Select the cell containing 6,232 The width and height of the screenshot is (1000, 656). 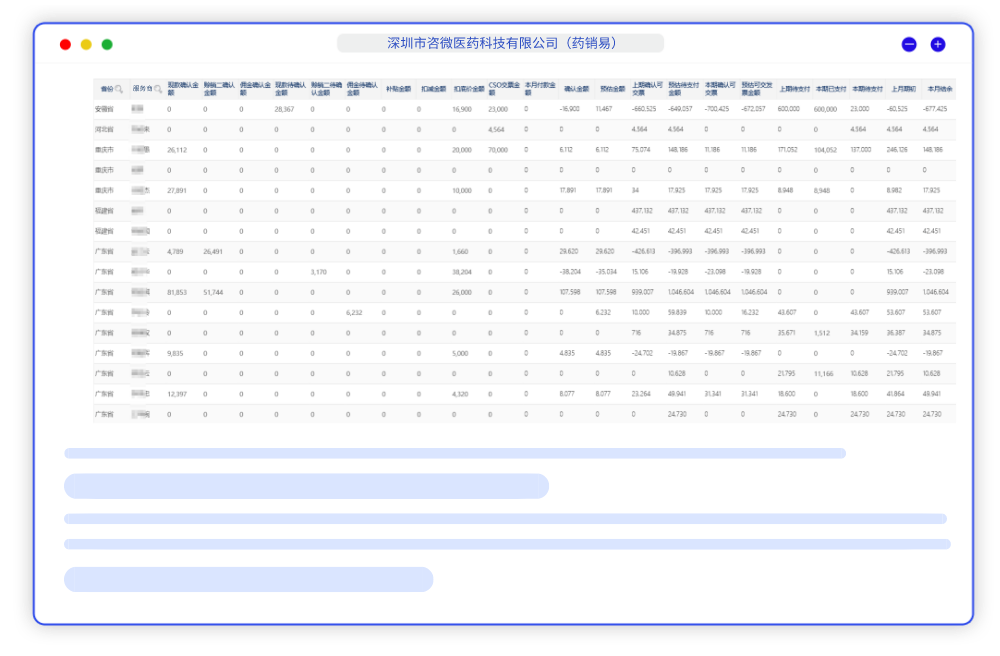click(354, 312)
